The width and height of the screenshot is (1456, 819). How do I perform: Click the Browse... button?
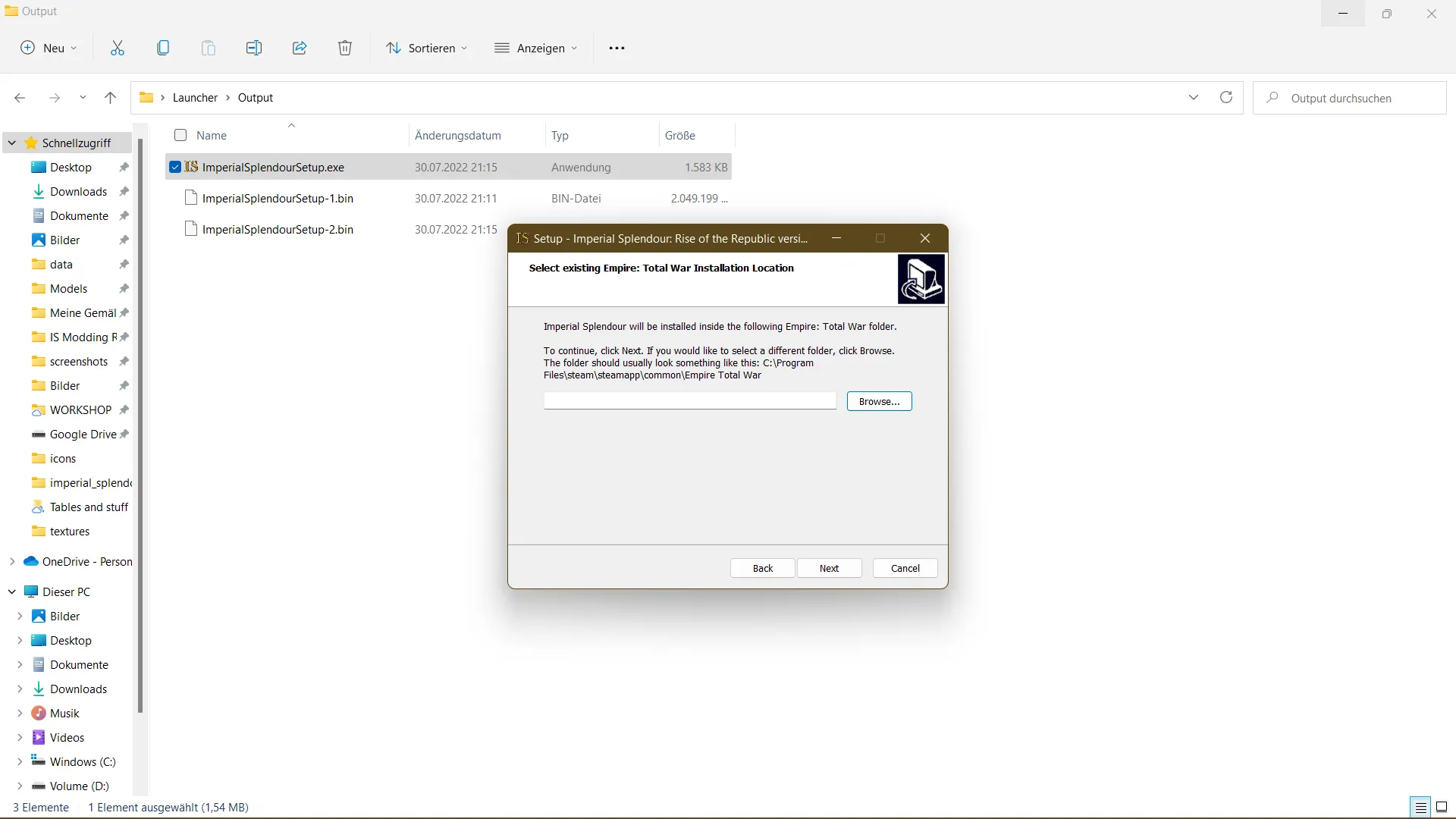pyautogui.click(x=879, y=402)
